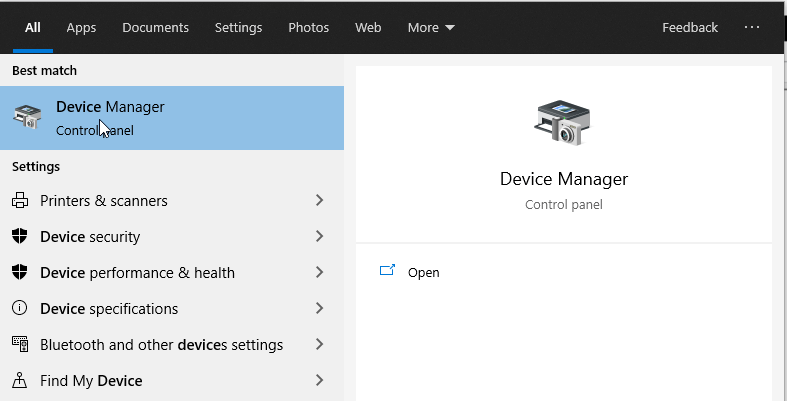
Task: Click the Open action icon
Action: (x=387, y=271)
